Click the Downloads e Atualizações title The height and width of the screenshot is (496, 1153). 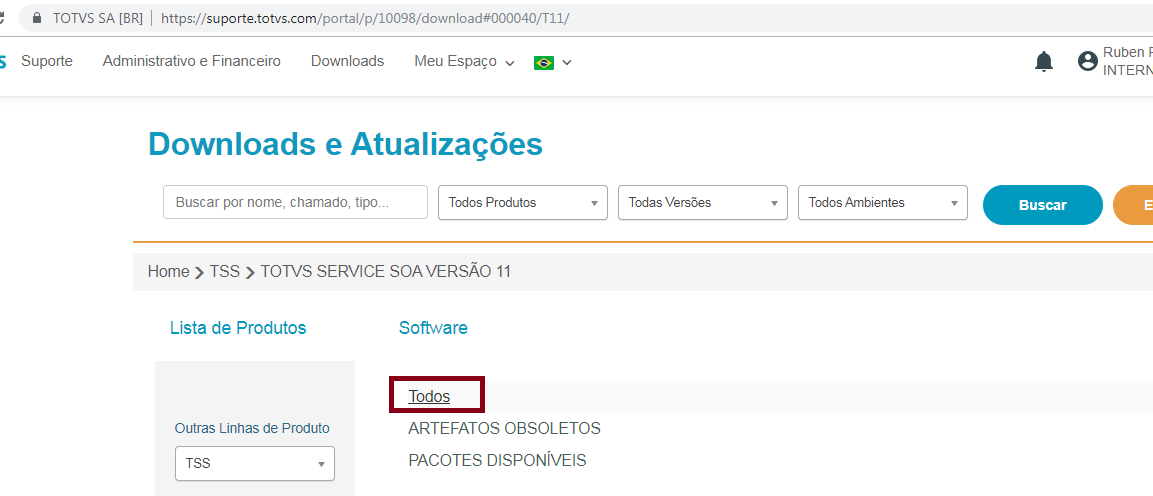(346, 144)
